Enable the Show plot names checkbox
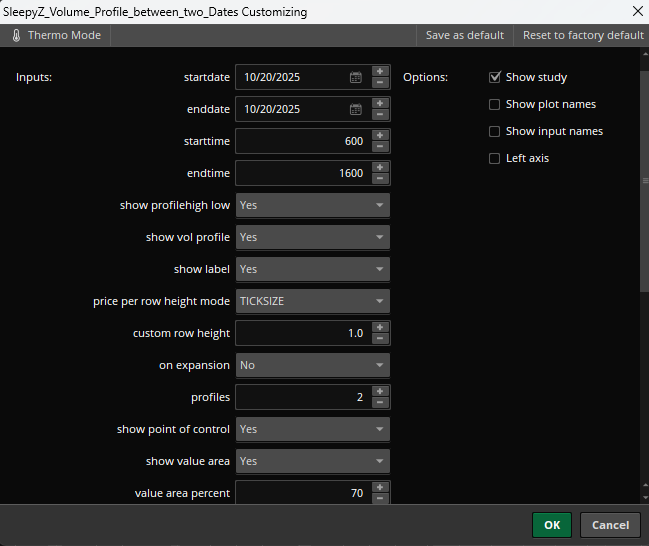The height and width of the screenshot is (546, 649). pyautogui.click(x=495, y=104)
